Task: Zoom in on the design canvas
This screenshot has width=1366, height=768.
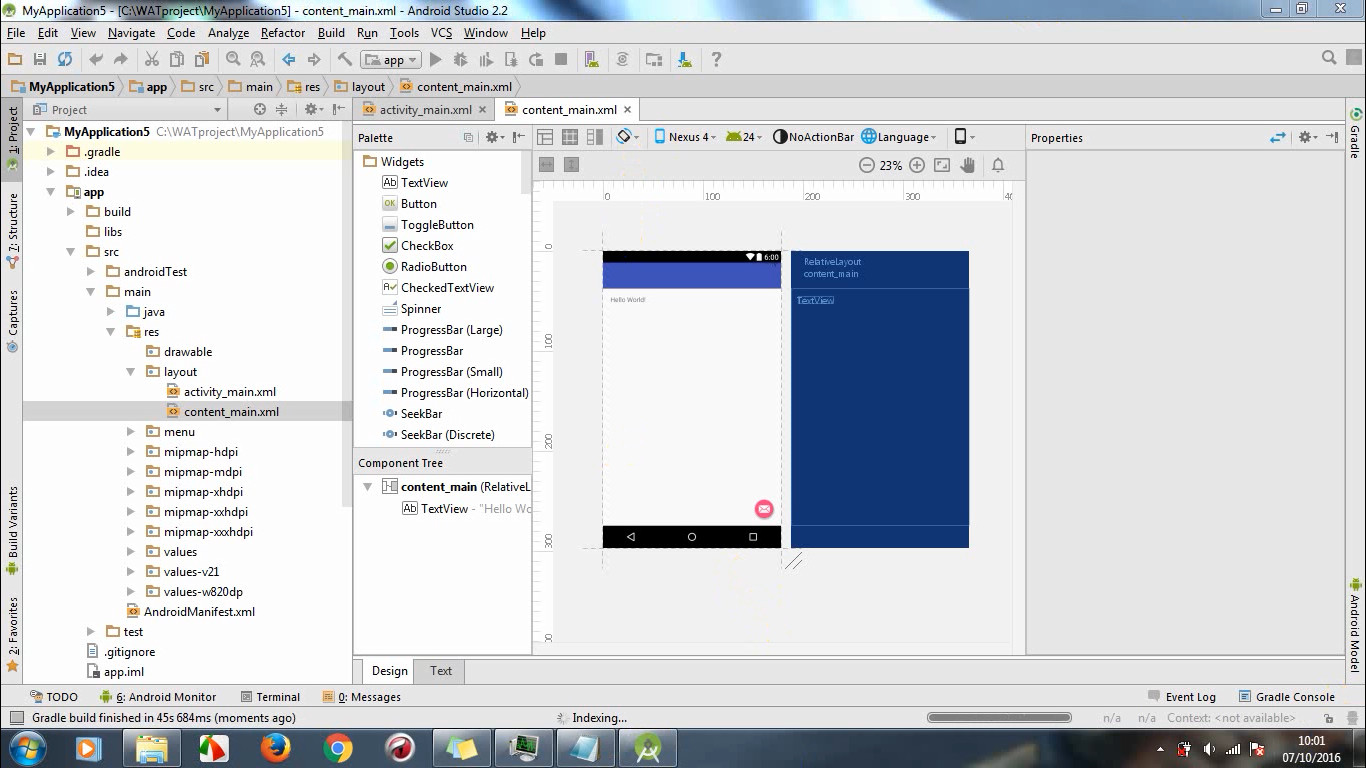Action: point(917,166)
